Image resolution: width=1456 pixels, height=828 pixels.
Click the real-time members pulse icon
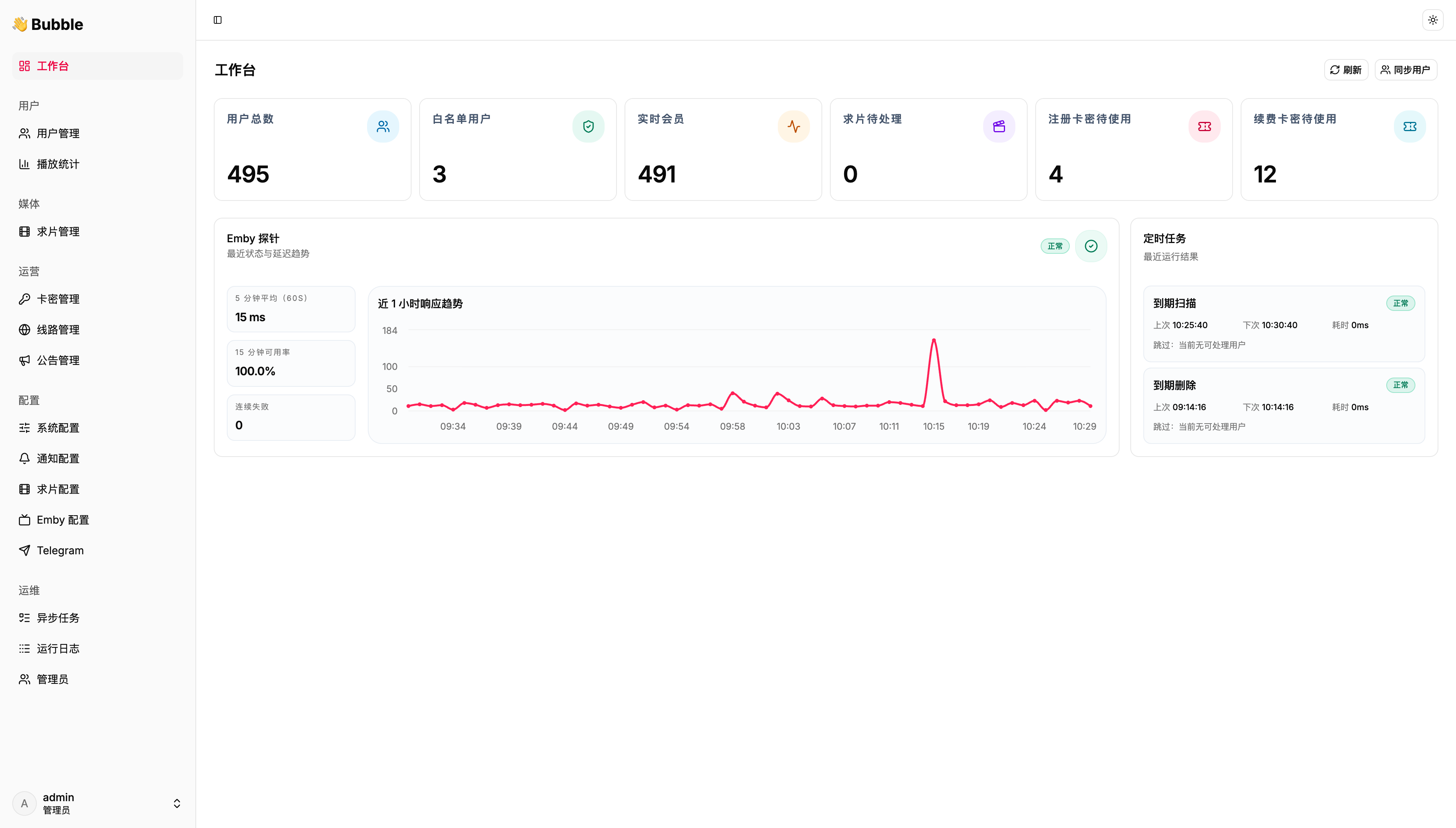tap(794, 126)
